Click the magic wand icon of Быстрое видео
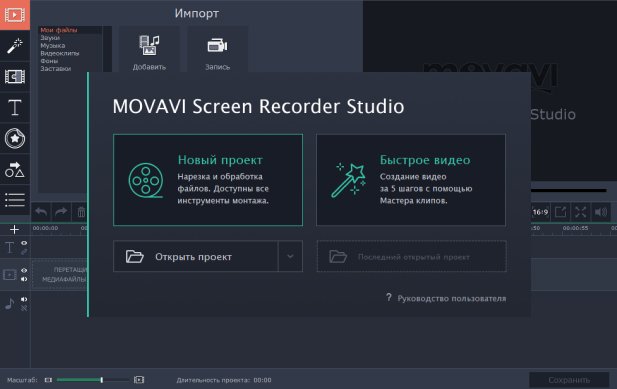 [349, 181]
